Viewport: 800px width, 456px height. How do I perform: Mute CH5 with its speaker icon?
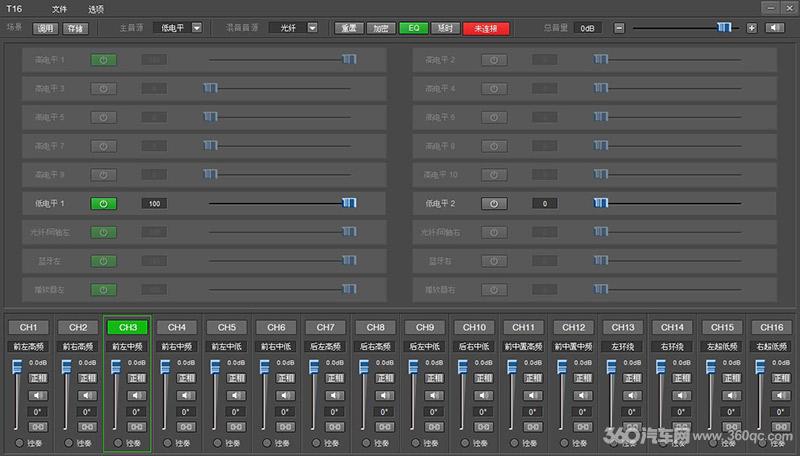[236, 395]
